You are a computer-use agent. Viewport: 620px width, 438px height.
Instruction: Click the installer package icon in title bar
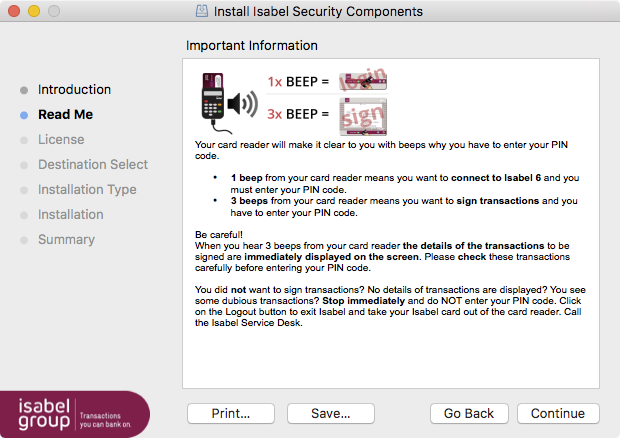[202, 11]
